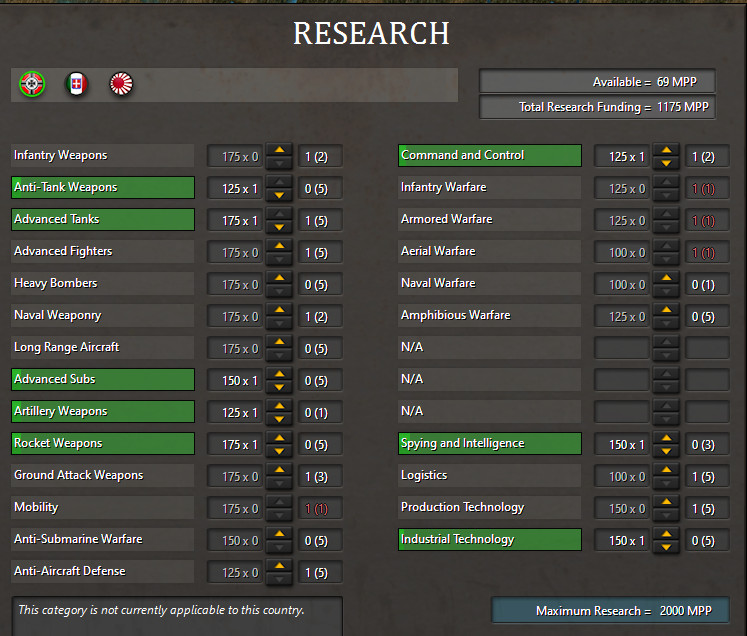Increase Rocket Weapons research with up arrow

click(280, 437)
